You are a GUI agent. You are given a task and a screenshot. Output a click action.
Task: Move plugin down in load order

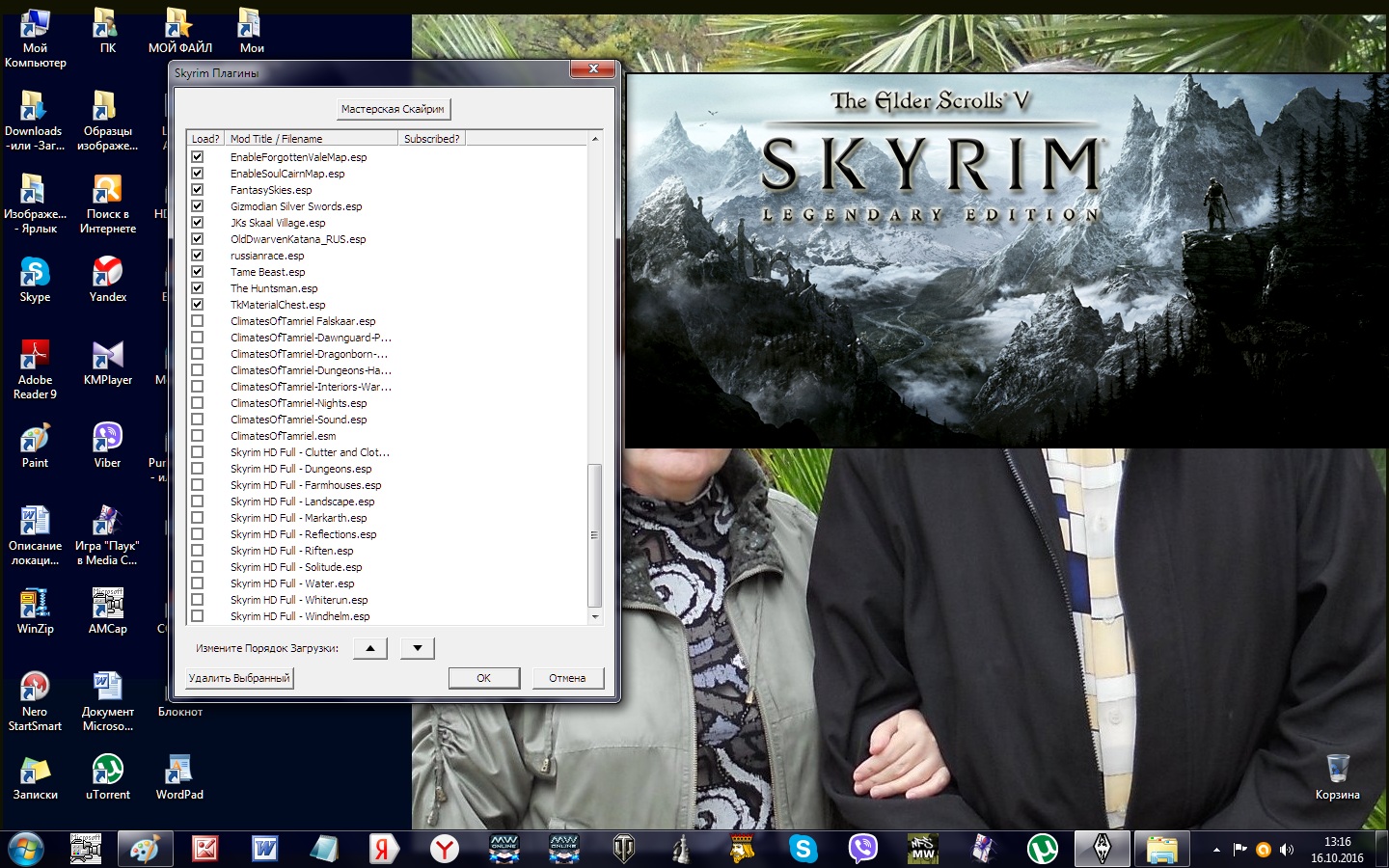coord(417,648)
